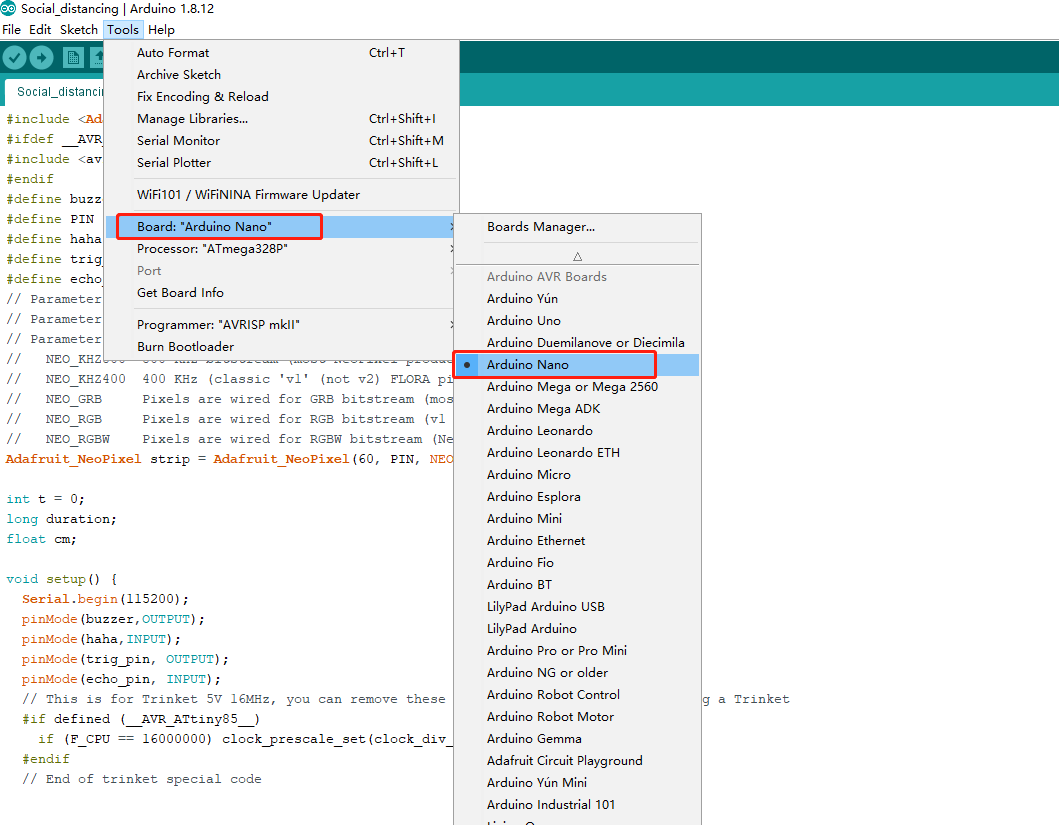Screen dimensions: 1059x825
Task: Click Get Board Info
Action: [282, 292]
